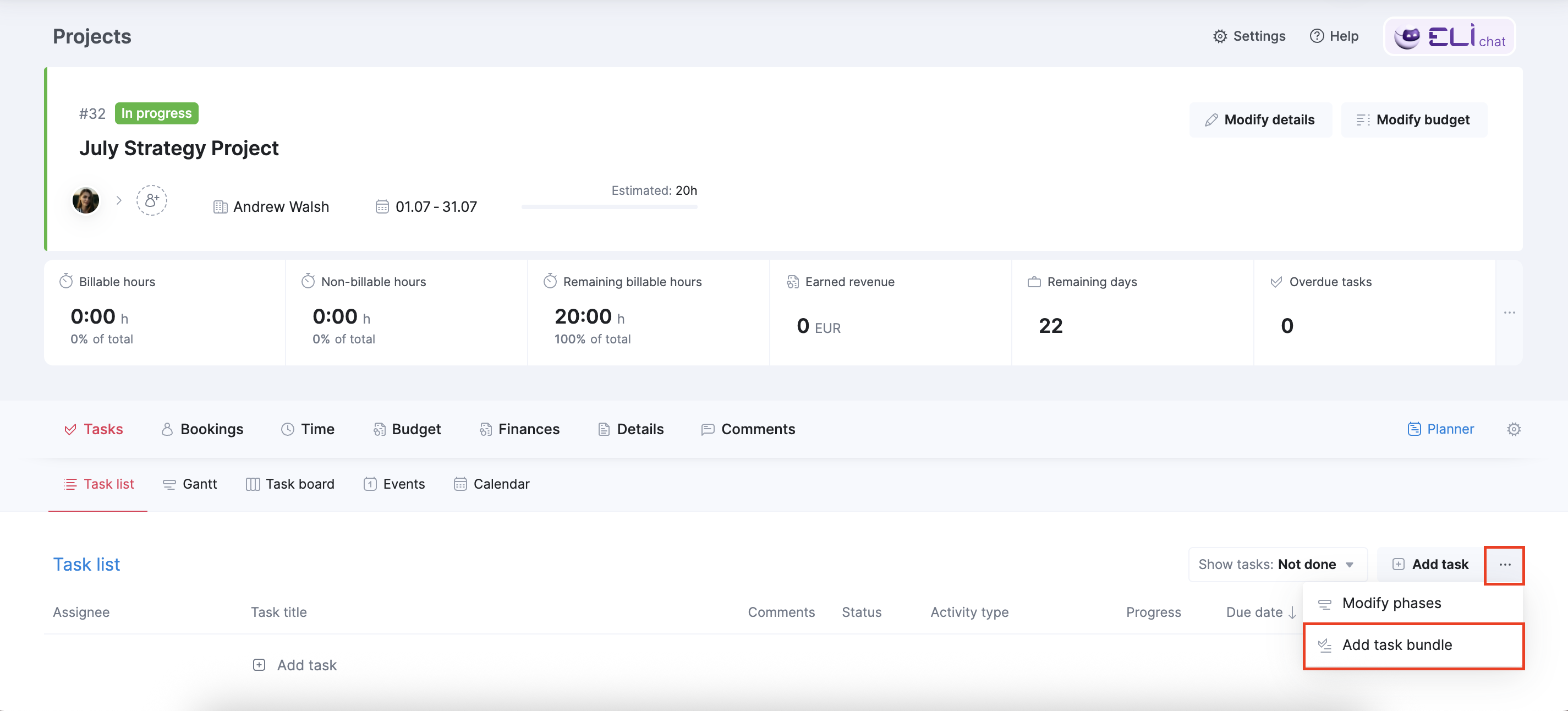Click the Assignee column header

click(x=81, y=612)
